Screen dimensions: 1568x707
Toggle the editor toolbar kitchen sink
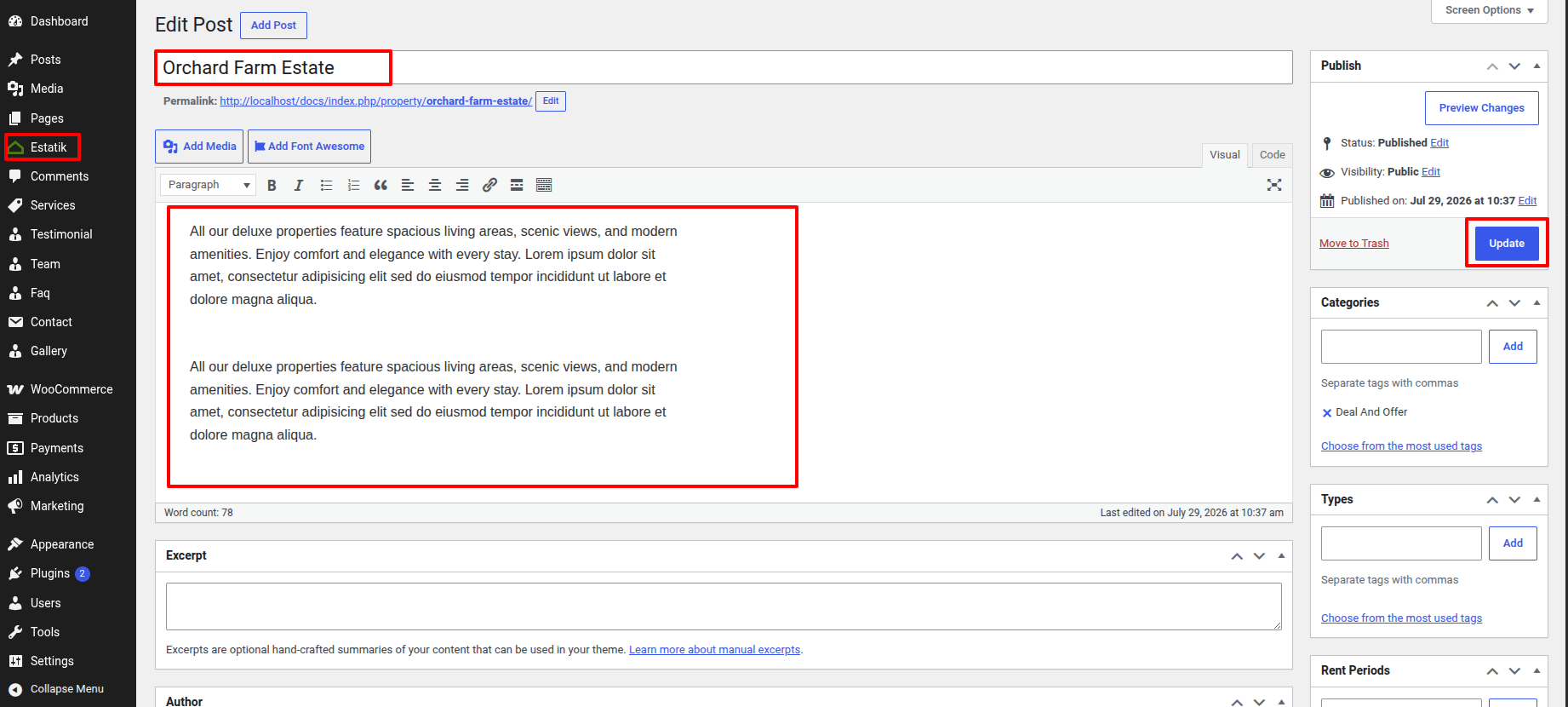pyautogui.click(x=544, y=185)
